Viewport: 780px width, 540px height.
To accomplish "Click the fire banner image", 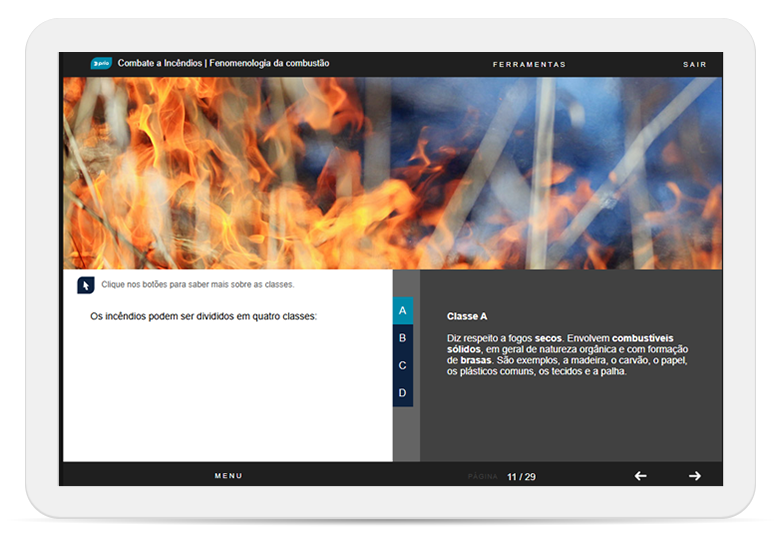I will (392, 173).
